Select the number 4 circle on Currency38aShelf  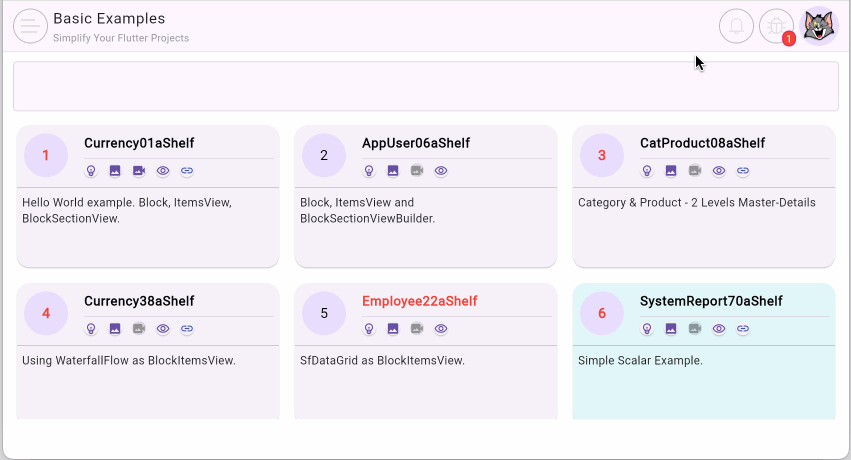[x=46, y=313]
